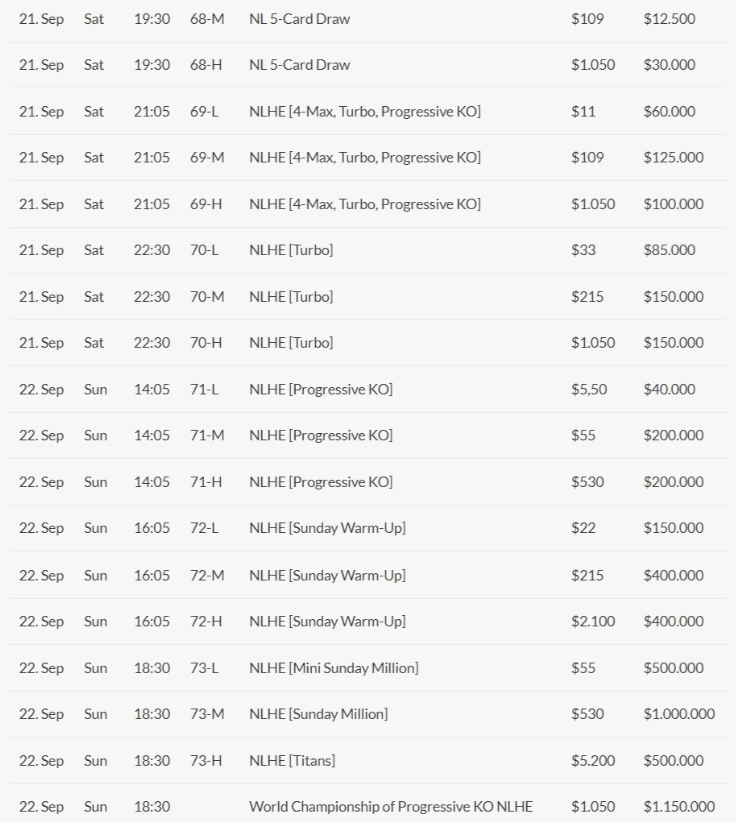Select event 72-H Sunday Warm-Up name
Image resolution: width=736 pixels, height=822 pixels.
(327, 622)
